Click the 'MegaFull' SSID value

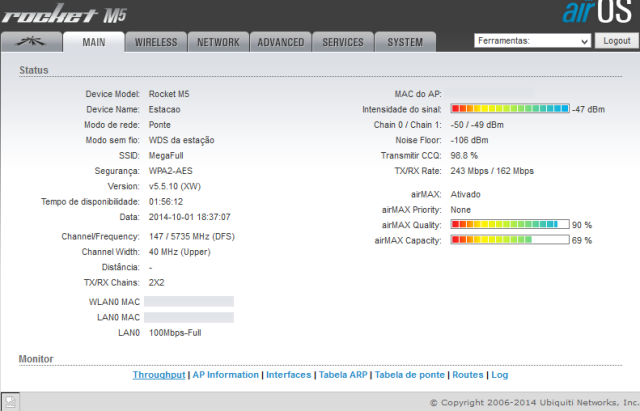[x=166, y=156]
